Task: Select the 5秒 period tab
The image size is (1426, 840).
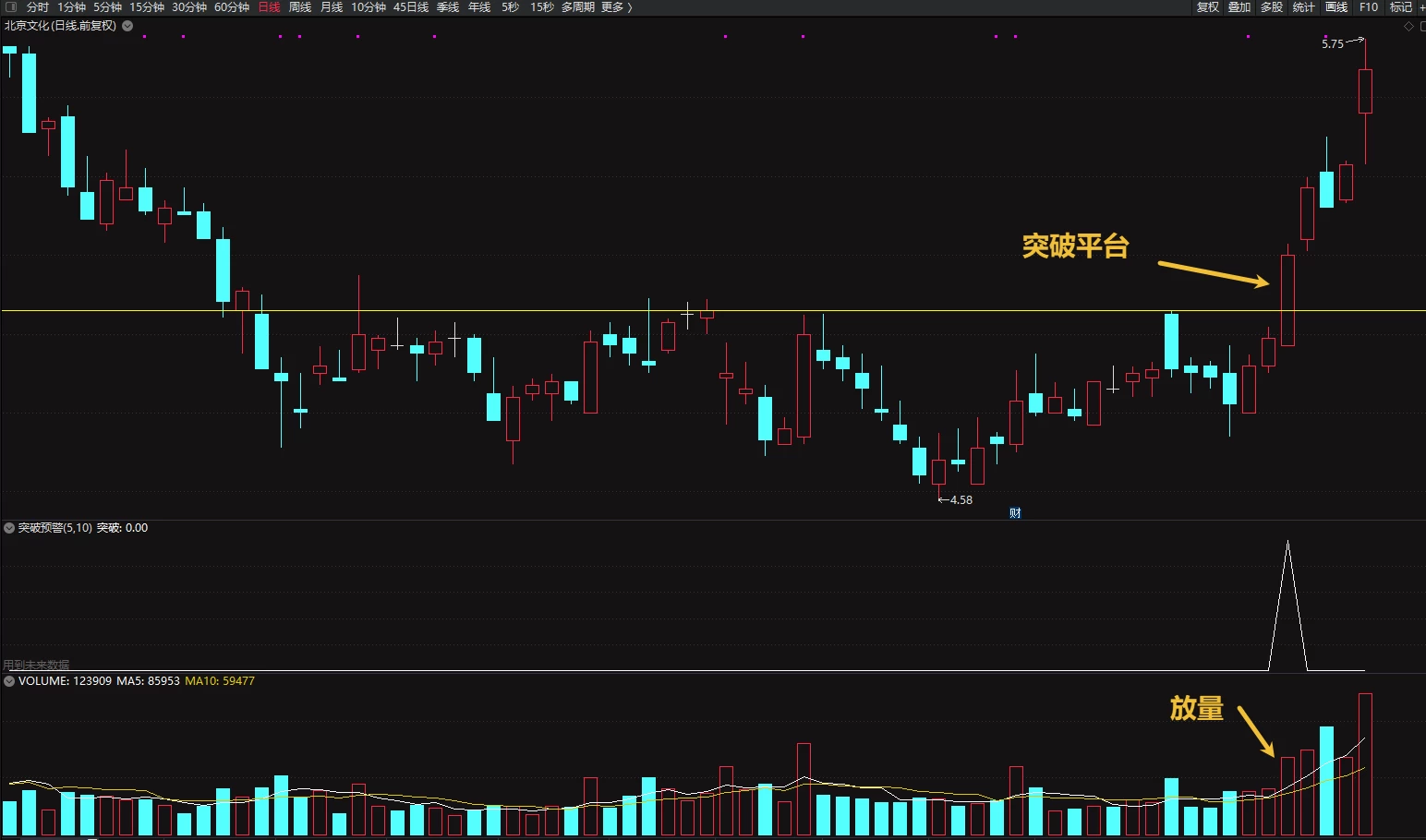Action: click(x=510, y=6)
